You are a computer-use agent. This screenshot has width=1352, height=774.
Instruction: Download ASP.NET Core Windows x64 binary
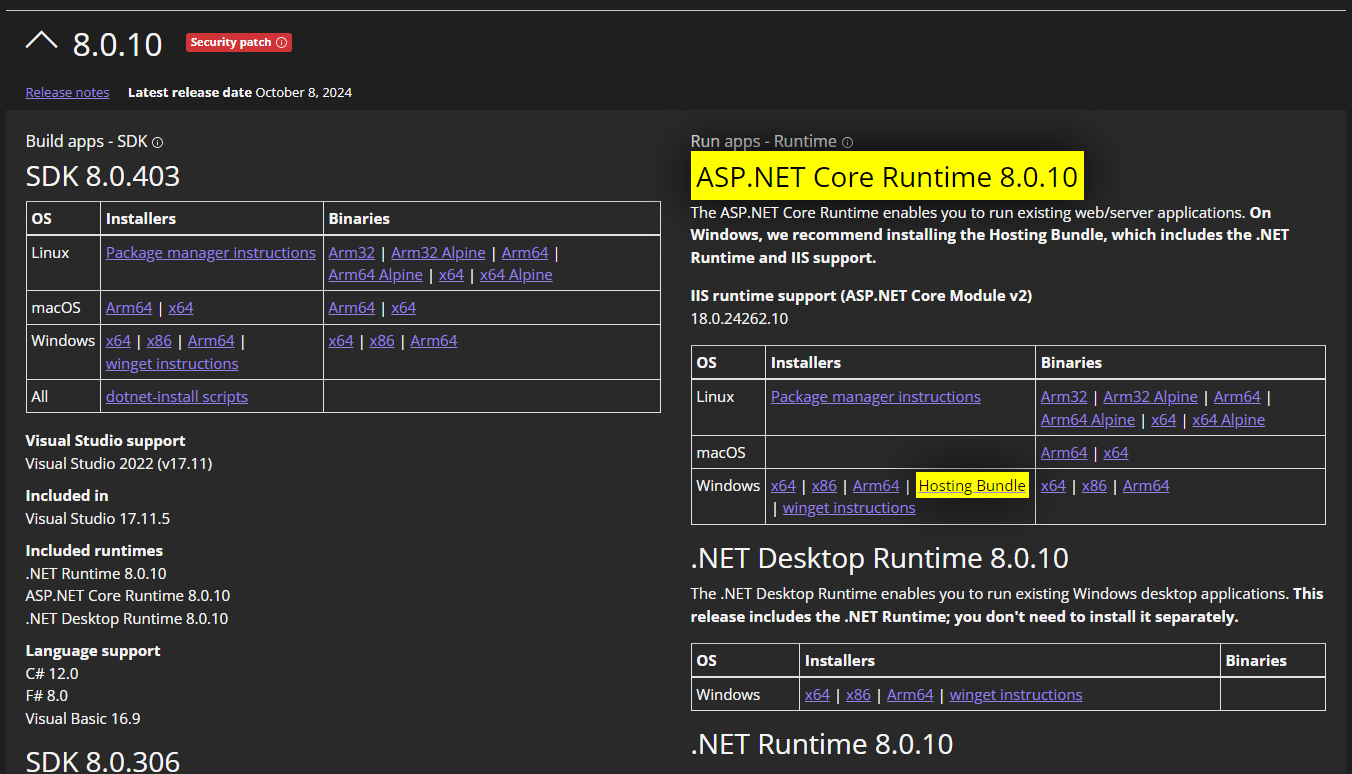[x=1053, y=486]
